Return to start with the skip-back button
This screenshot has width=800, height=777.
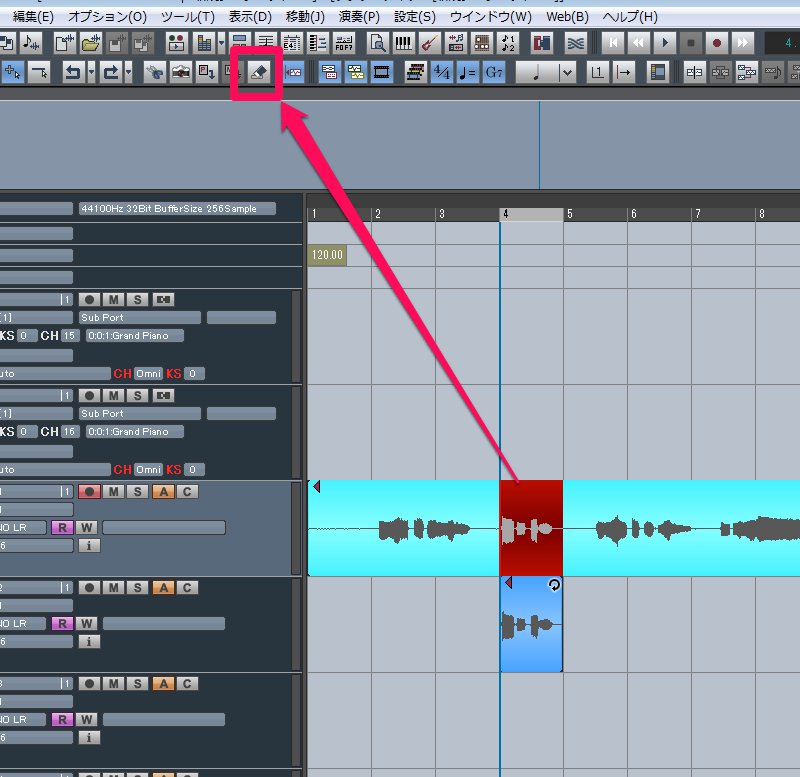pyautogui.click(x=613, y=43)
